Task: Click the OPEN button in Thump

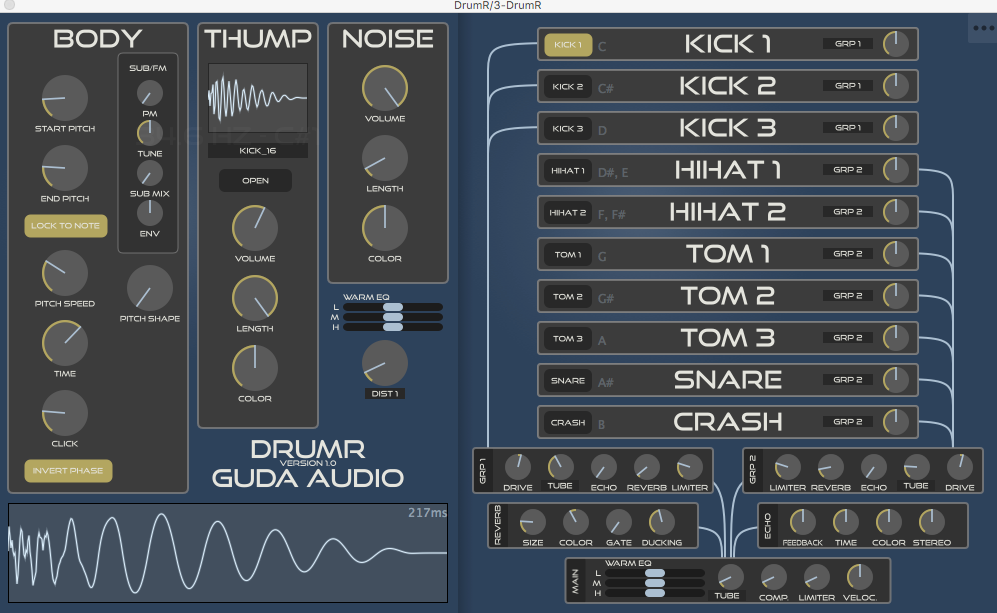Action: [255, 181]
